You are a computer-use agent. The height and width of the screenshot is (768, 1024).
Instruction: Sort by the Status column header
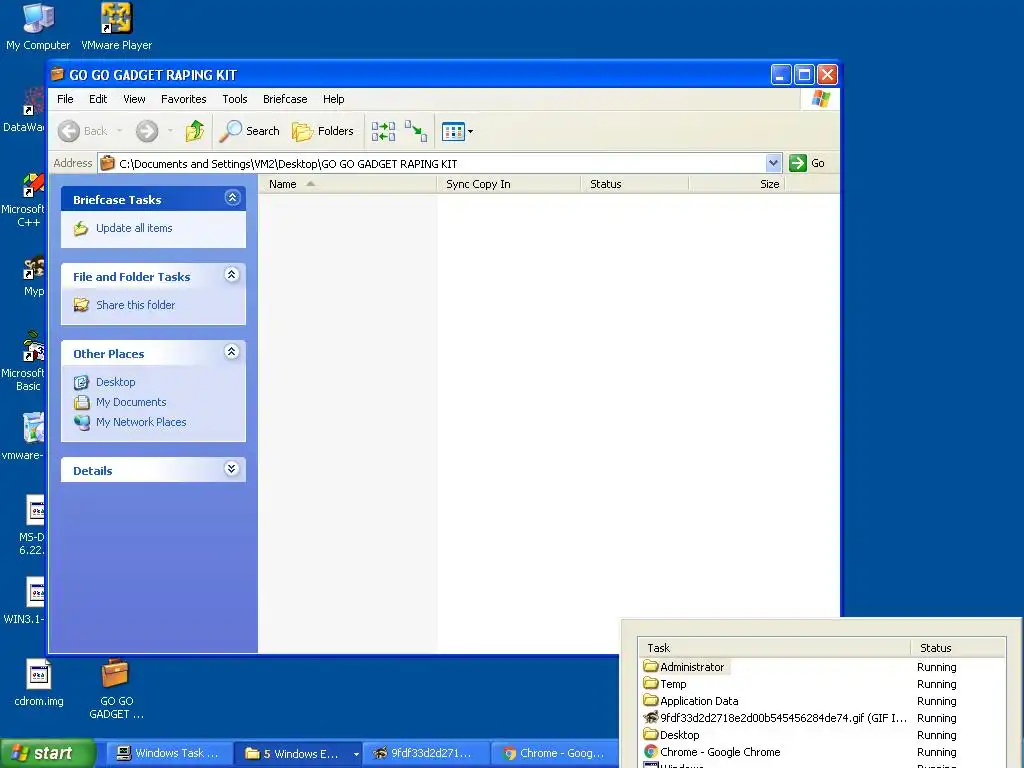click(634, 184)
